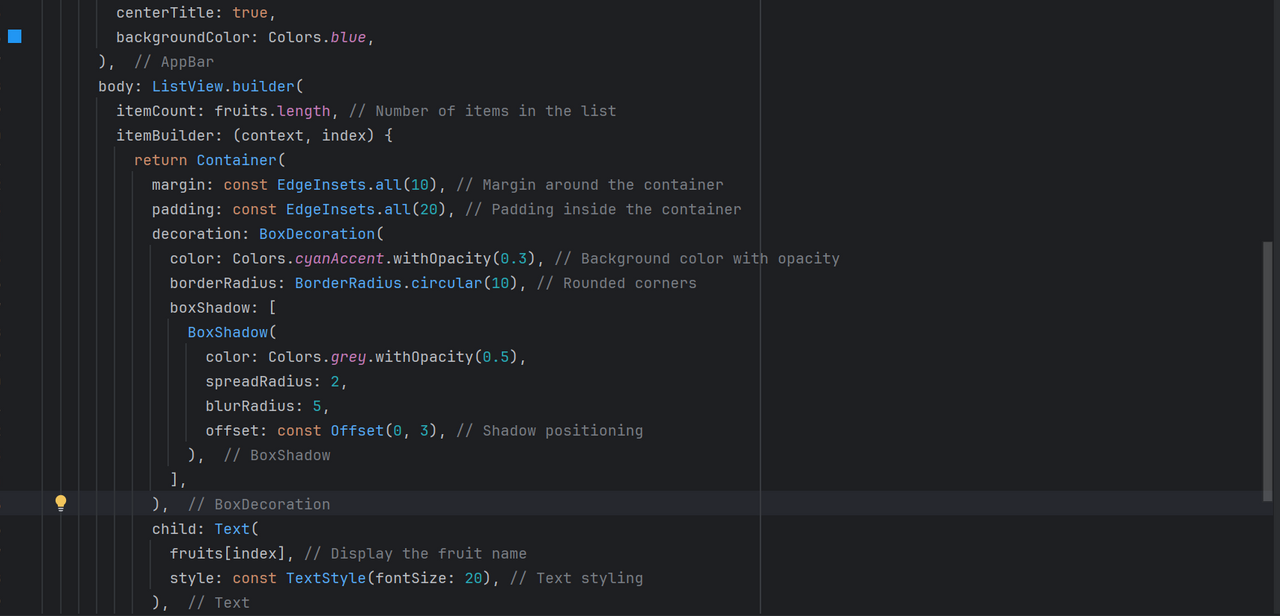Click the yellow lightbulb quick-fix icon
The height and width of the screenshot is (616, 1280).
pos(60,503)
